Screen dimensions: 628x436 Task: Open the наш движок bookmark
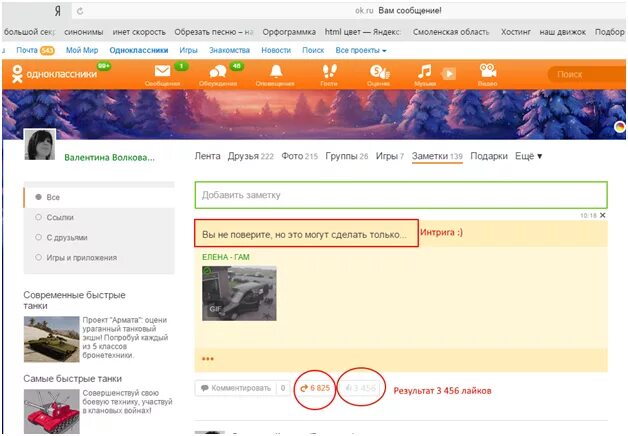click(x=563, y=32)
